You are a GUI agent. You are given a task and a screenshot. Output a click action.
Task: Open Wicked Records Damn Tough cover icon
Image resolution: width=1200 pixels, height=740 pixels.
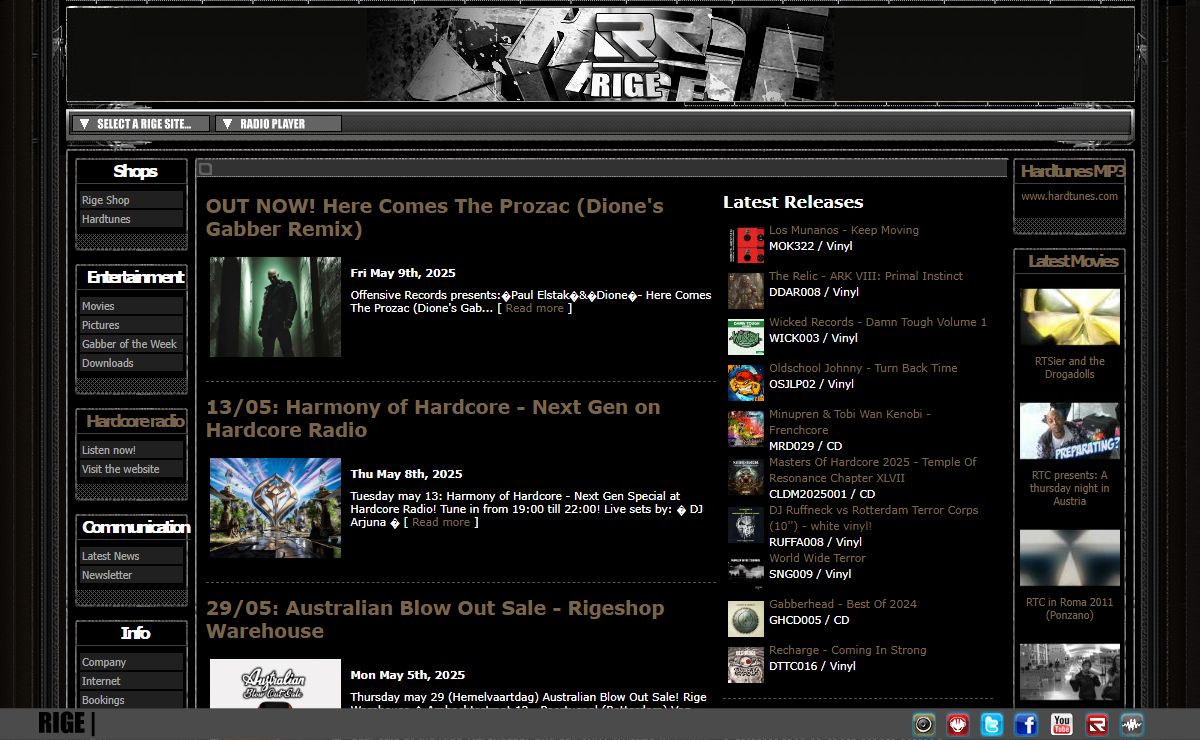tap(746, 337)
